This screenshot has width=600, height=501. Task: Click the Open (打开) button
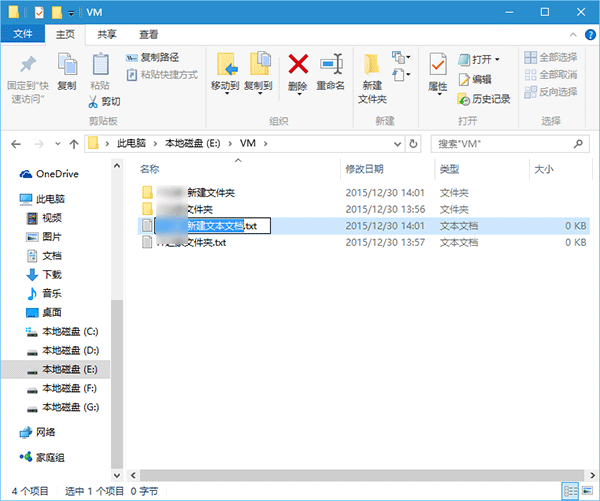coord(474,59)
